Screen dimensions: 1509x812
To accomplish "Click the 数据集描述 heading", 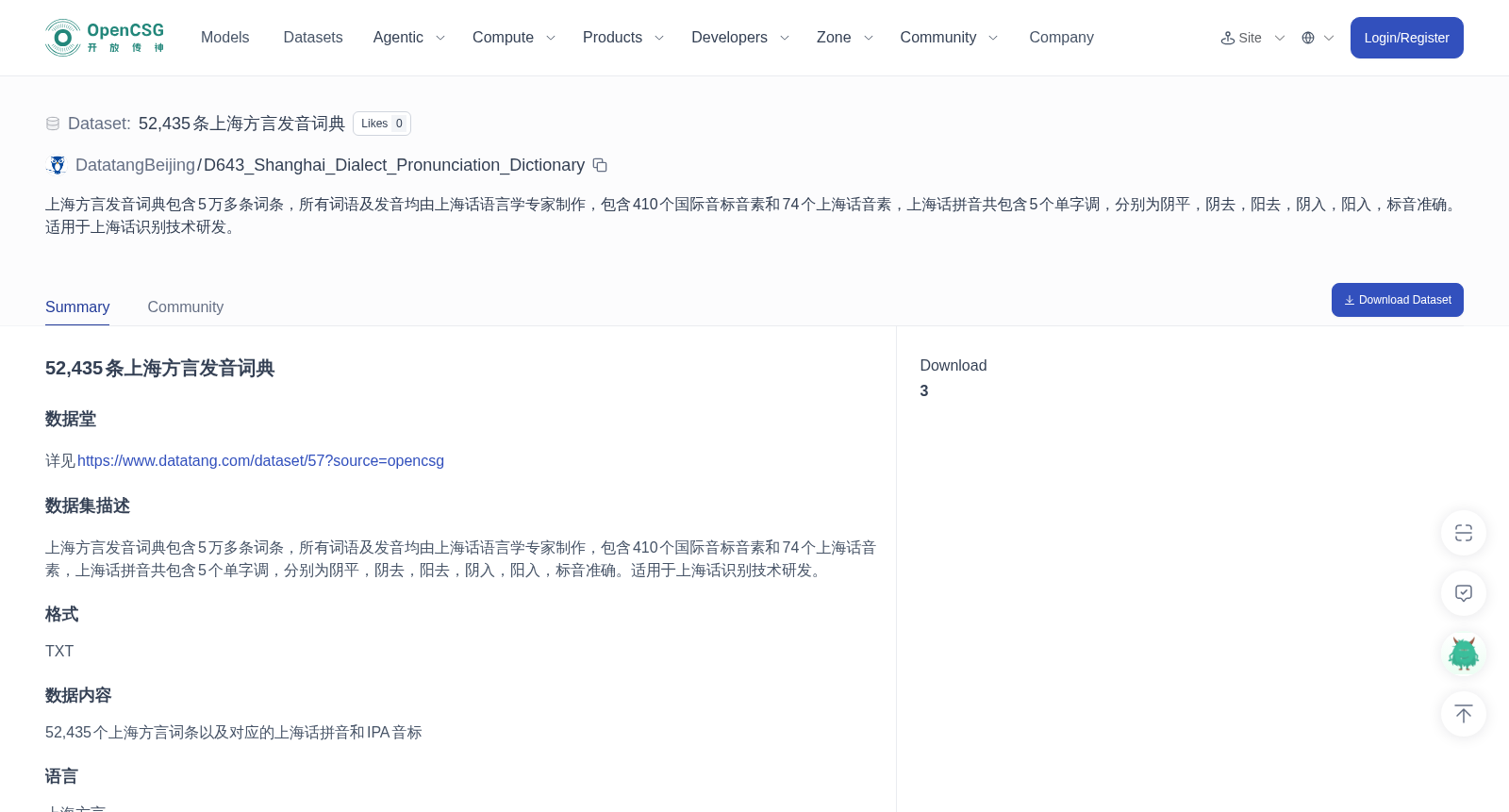I will tap(88, 506).
